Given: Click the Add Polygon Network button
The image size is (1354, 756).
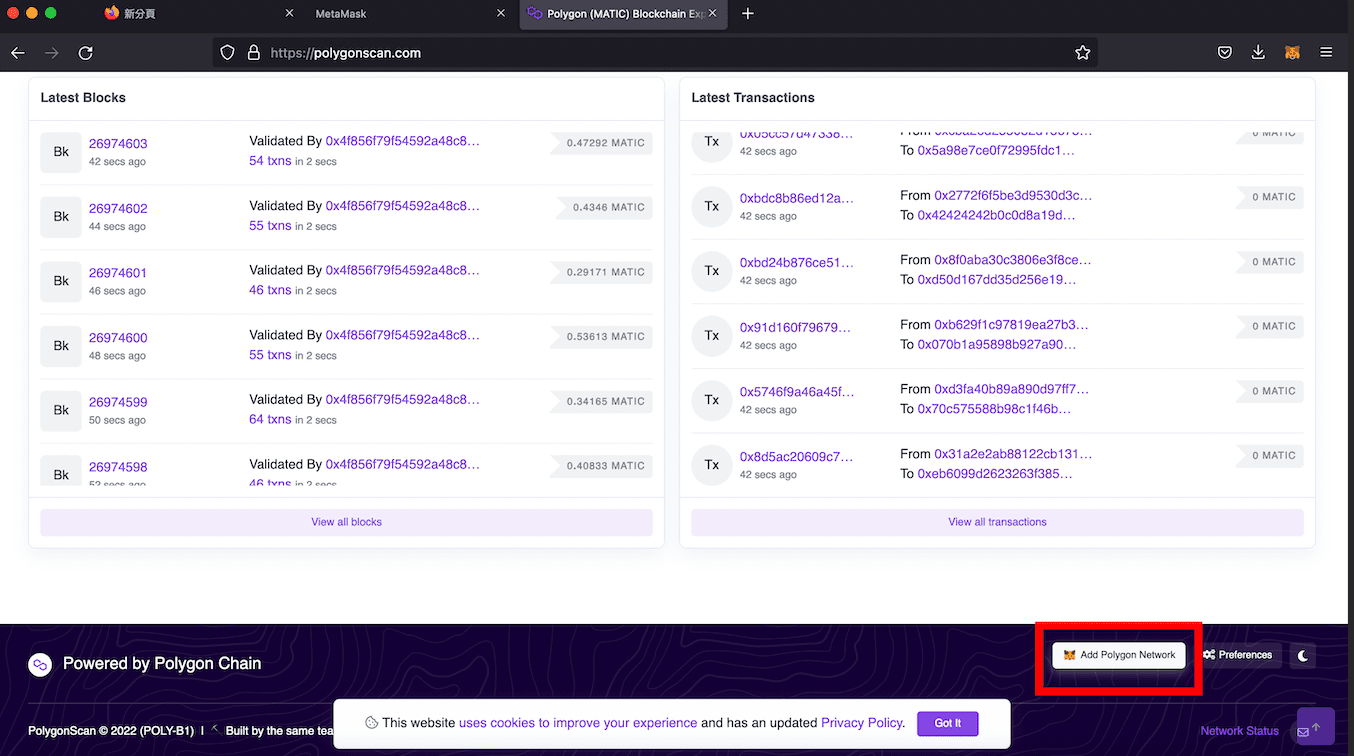Looking at the screenshot, I should click(1119, 655).
